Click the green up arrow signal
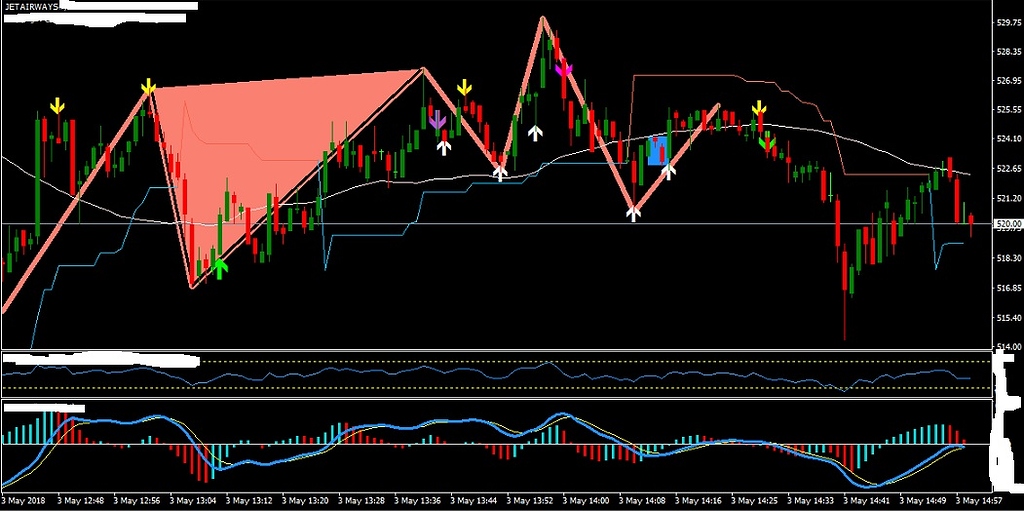 (x=219, y=267)
